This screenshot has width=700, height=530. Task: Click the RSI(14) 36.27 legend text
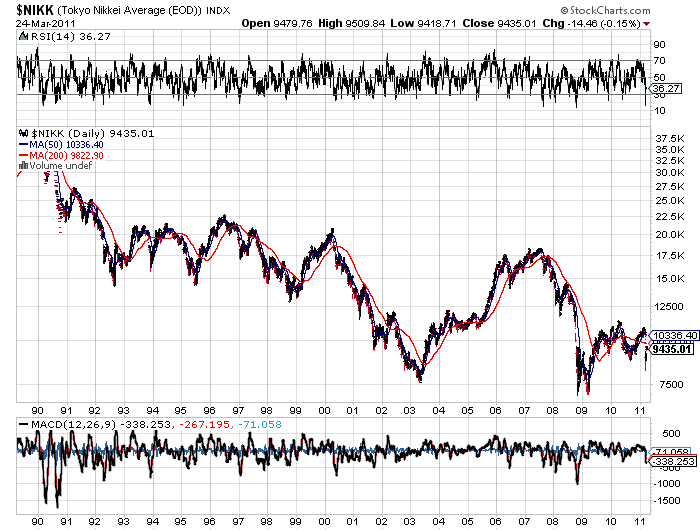(x=70, y=37)
